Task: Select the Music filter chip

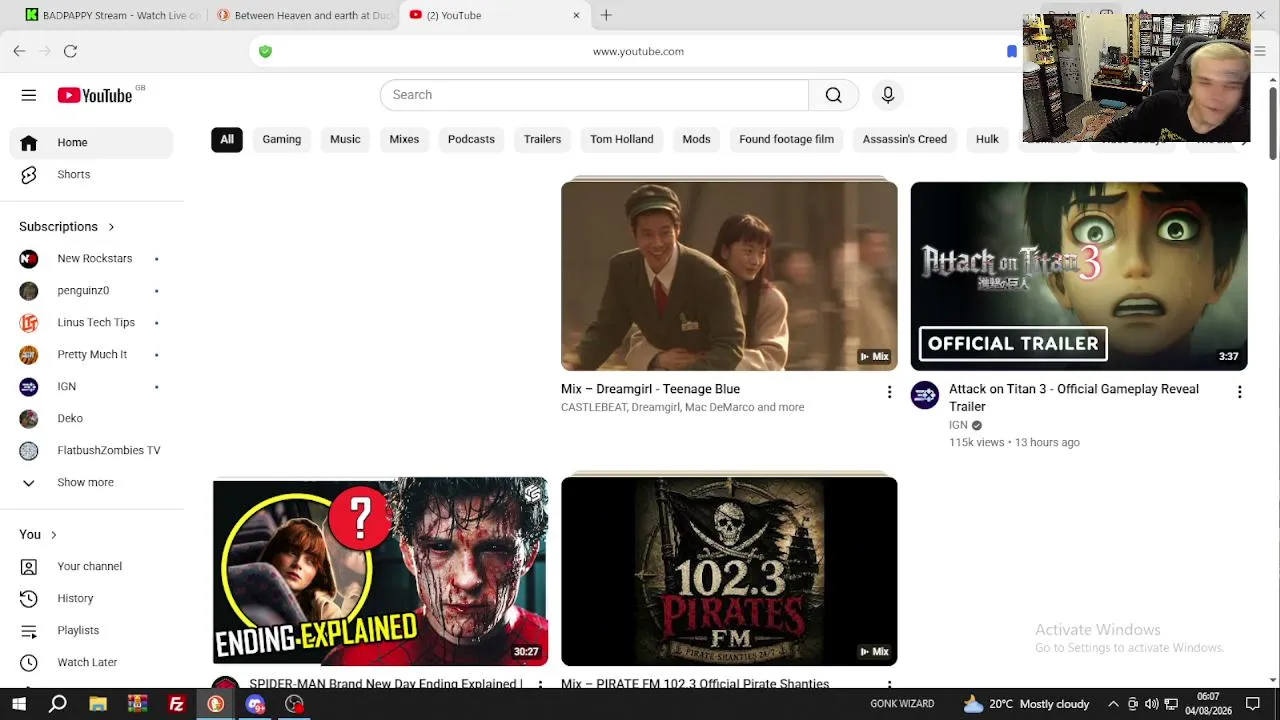Action: tap(345, 139)
